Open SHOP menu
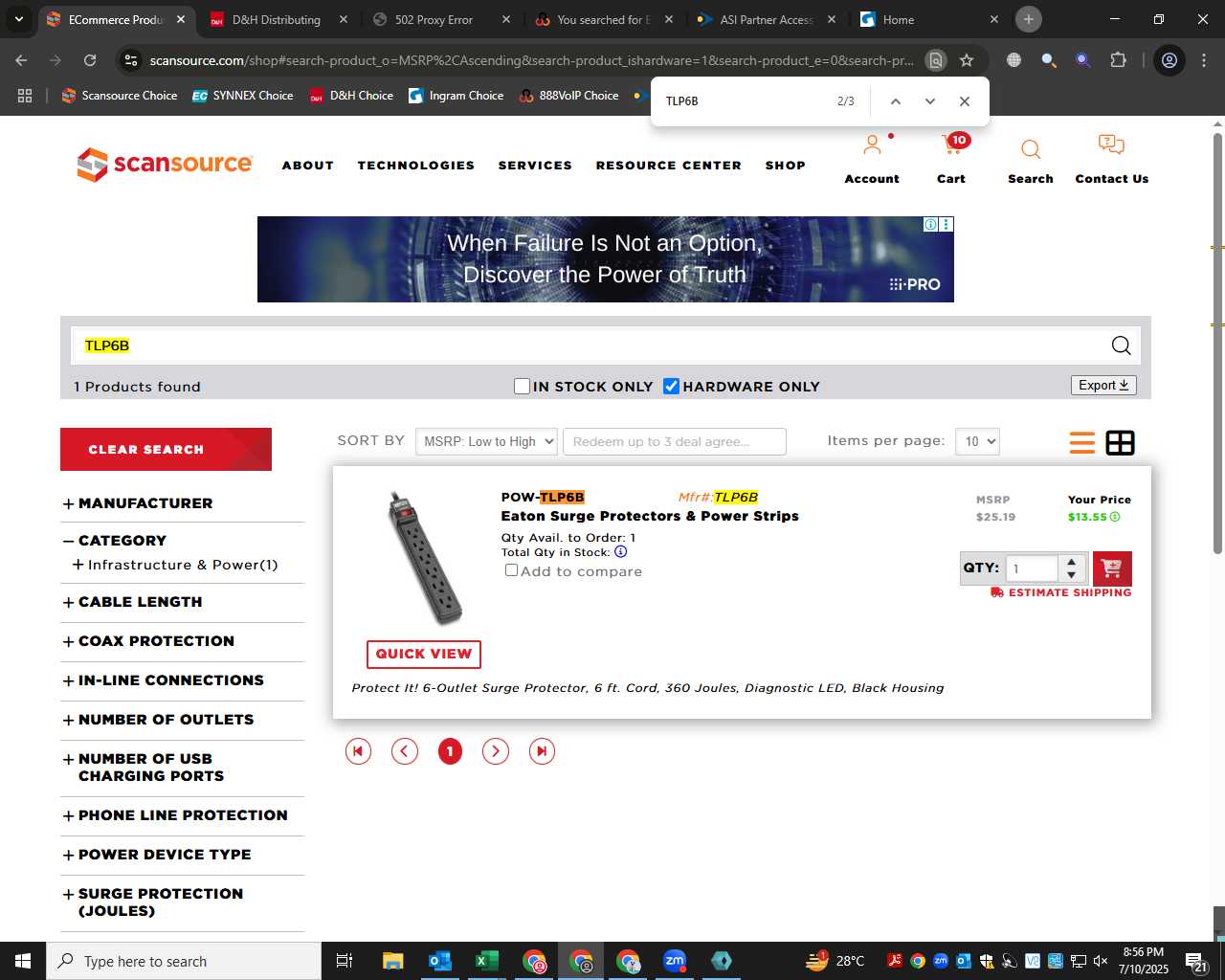Screen dimensions: 1225x980 coord(786,166)
